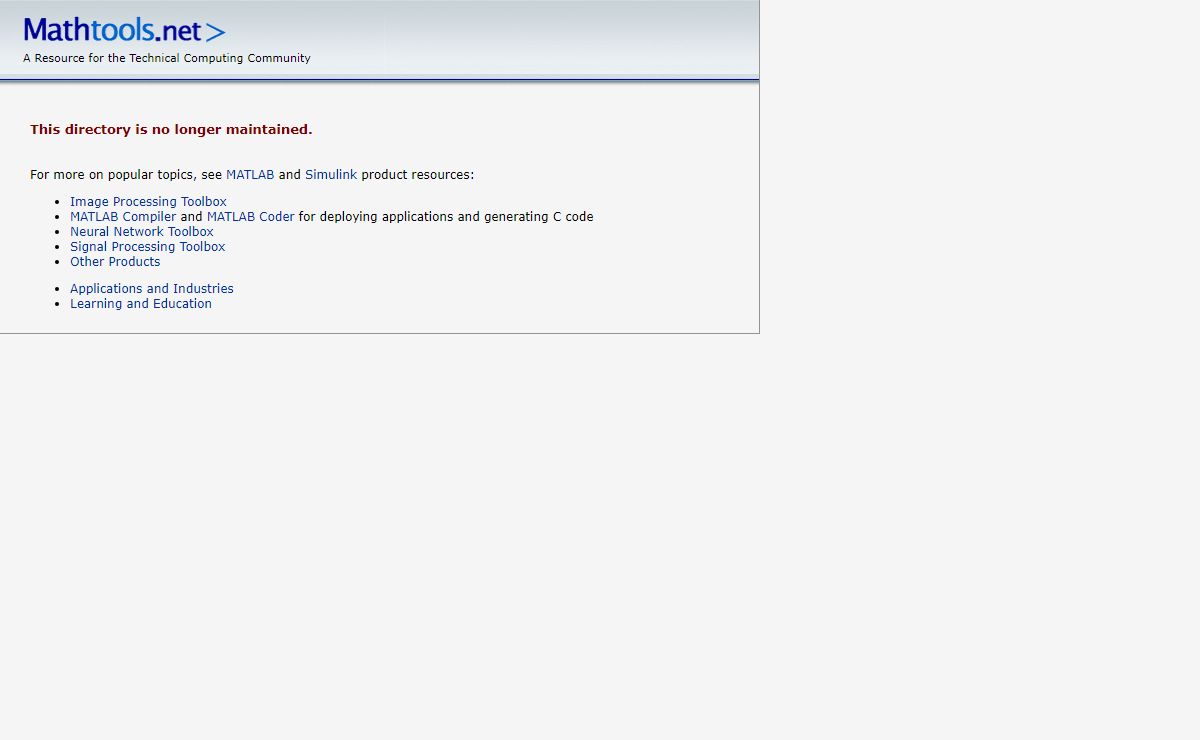Open Signal Processing Toolbox link

click(x=148, y=247)
